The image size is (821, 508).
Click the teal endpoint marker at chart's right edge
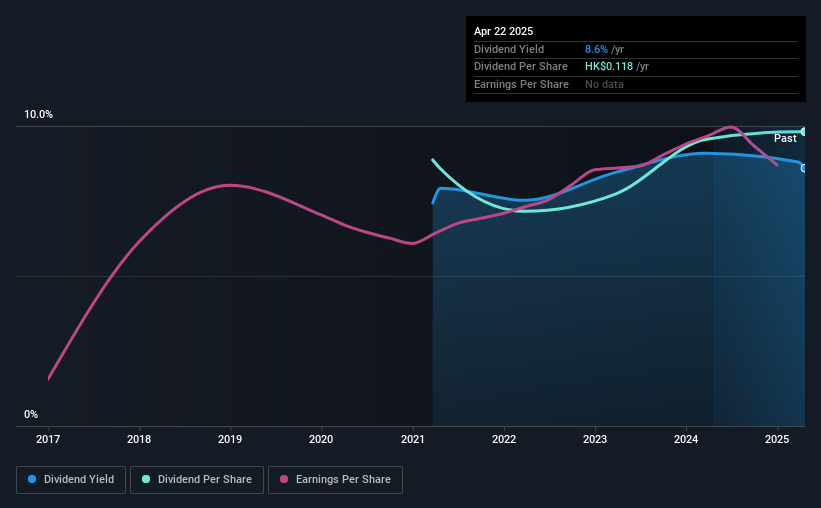pyautogui.click(x=804, y=131)
